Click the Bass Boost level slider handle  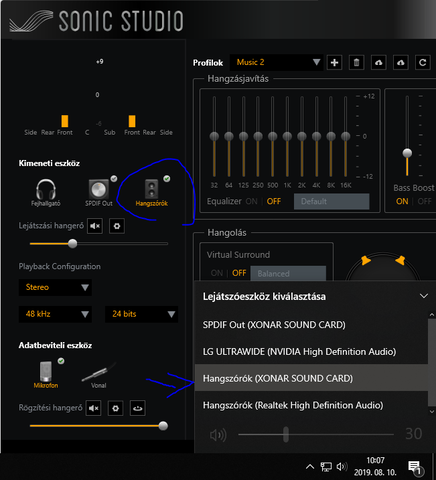click(x=407, y=153)
